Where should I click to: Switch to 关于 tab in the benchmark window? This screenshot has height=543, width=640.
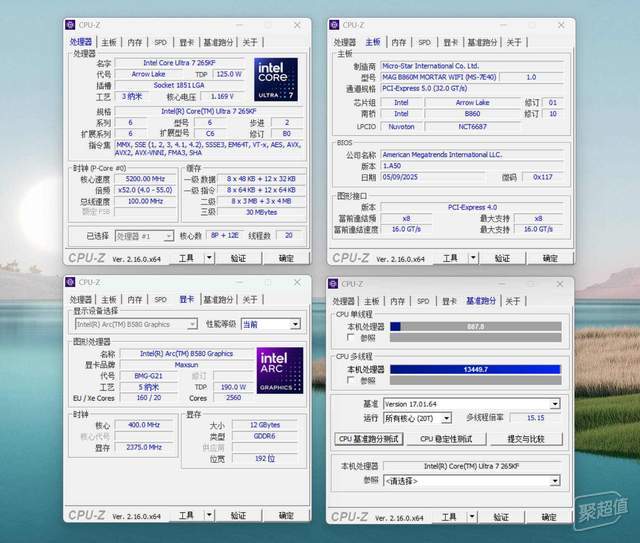513,301
